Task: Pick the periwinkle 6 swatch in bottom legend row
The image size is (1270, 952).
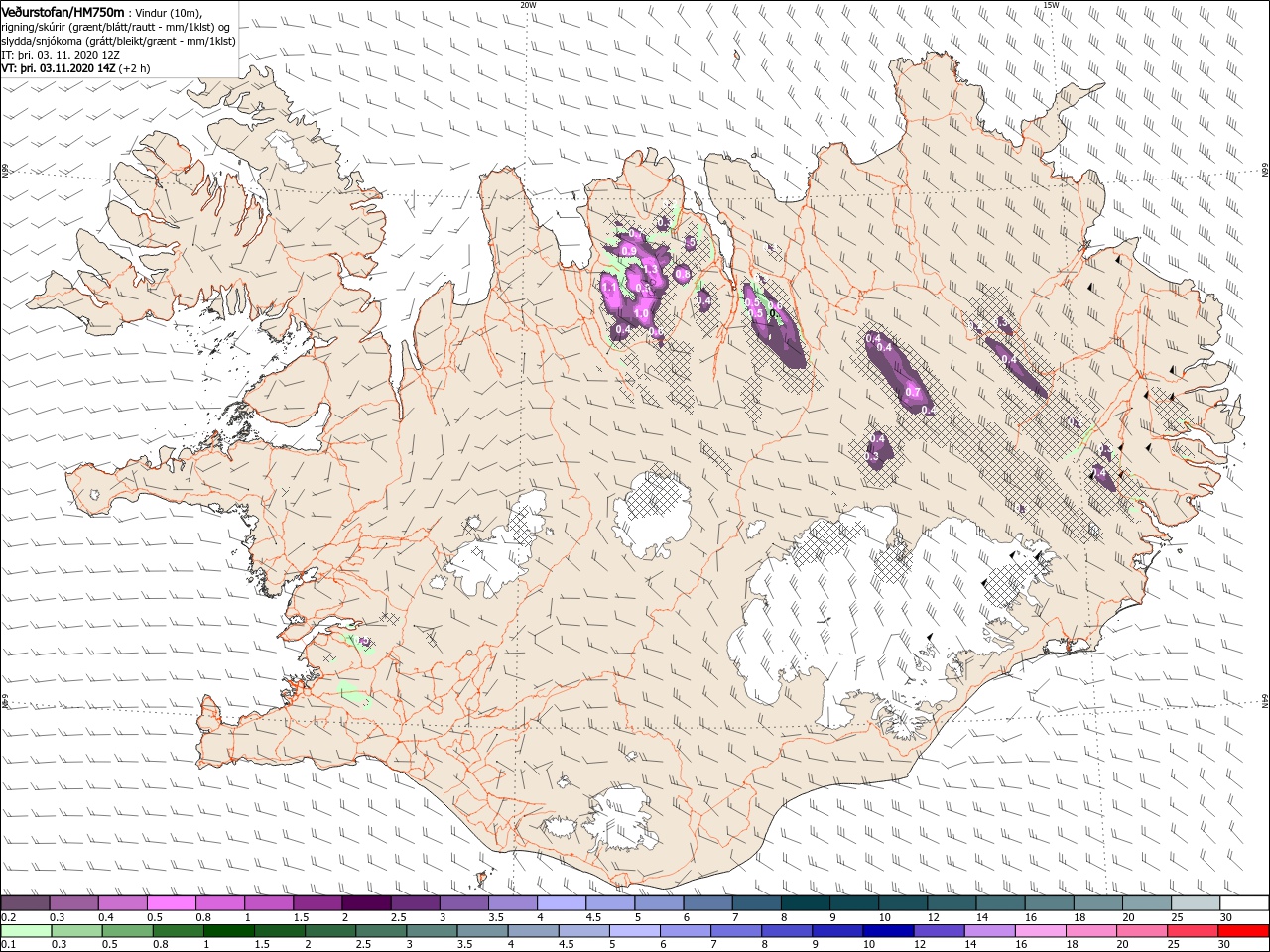Action: click(686, 930)
